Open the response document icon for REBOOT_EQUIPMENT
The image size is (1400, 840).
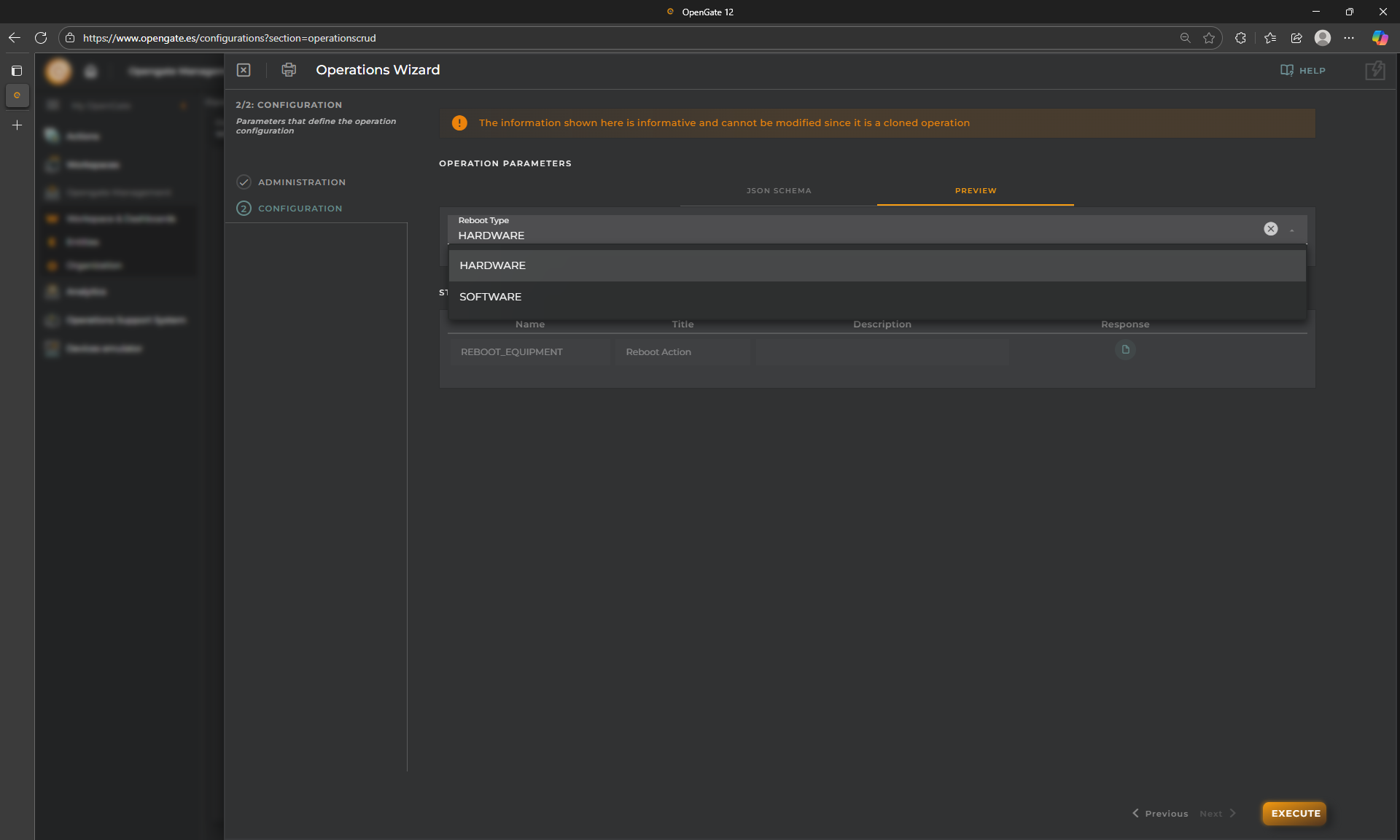1125,350
